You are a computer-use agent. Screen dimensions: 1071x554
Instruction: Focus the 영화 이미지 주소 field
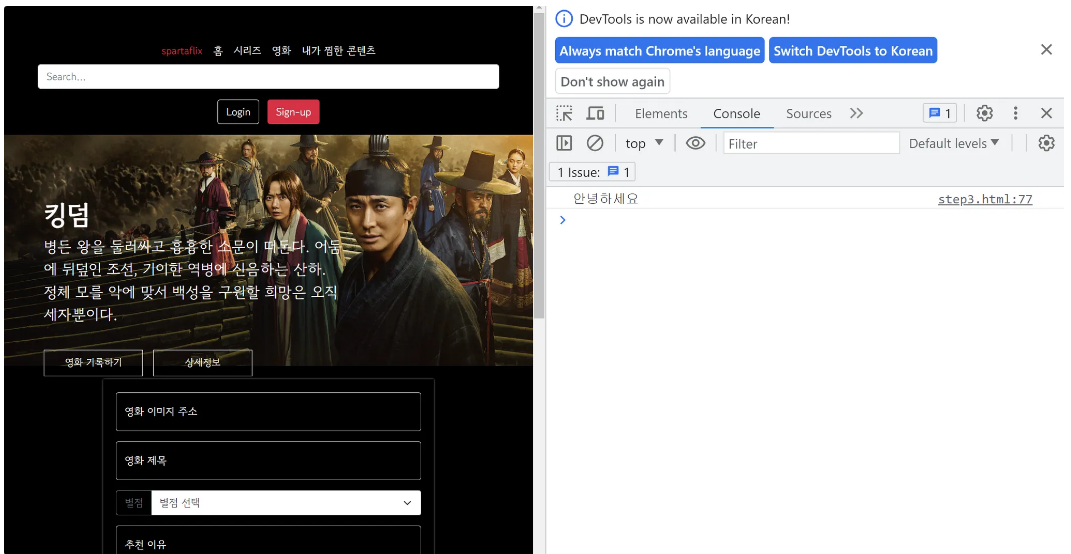click(x=268, y=411)
